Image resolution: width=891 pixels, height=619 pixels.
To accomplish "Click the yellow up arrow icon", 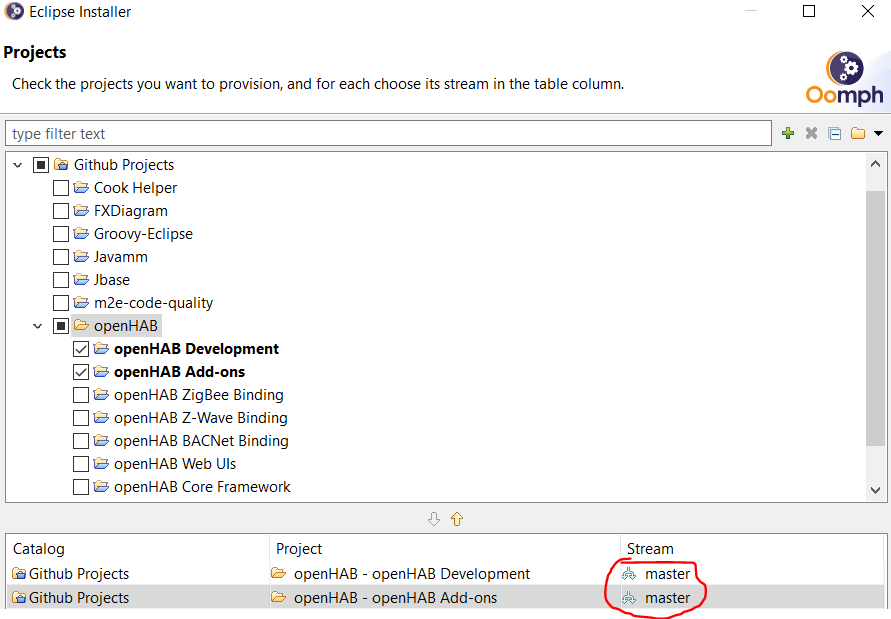I will point(457,519).
